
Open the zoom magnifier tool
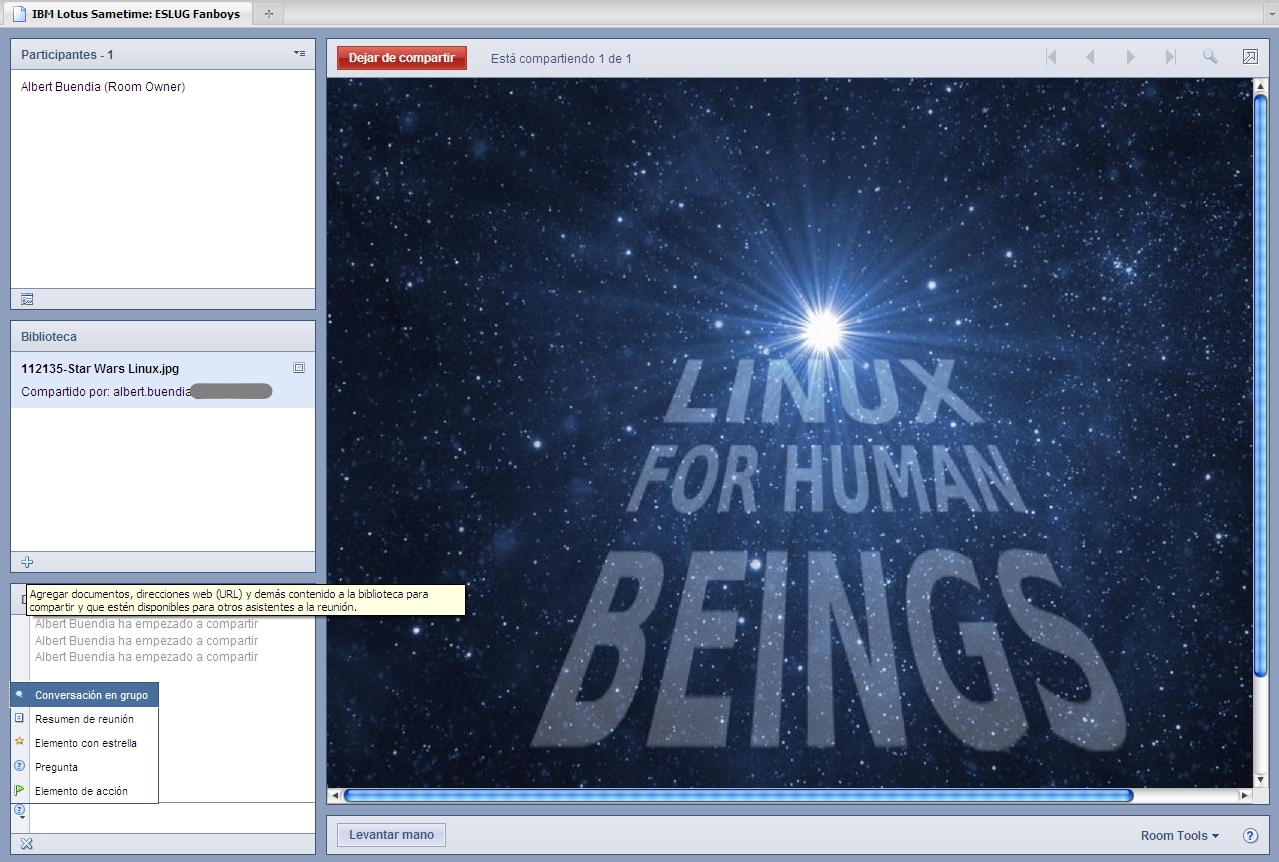[x=1210, y=57]
